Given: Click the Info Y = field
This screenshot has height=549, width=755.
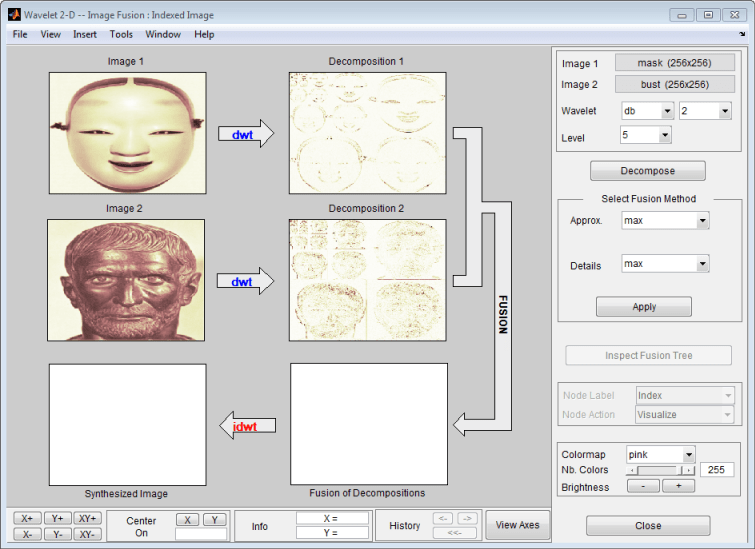Looking at the screenshot, I should pyautogui.click(x=332, y=533).
